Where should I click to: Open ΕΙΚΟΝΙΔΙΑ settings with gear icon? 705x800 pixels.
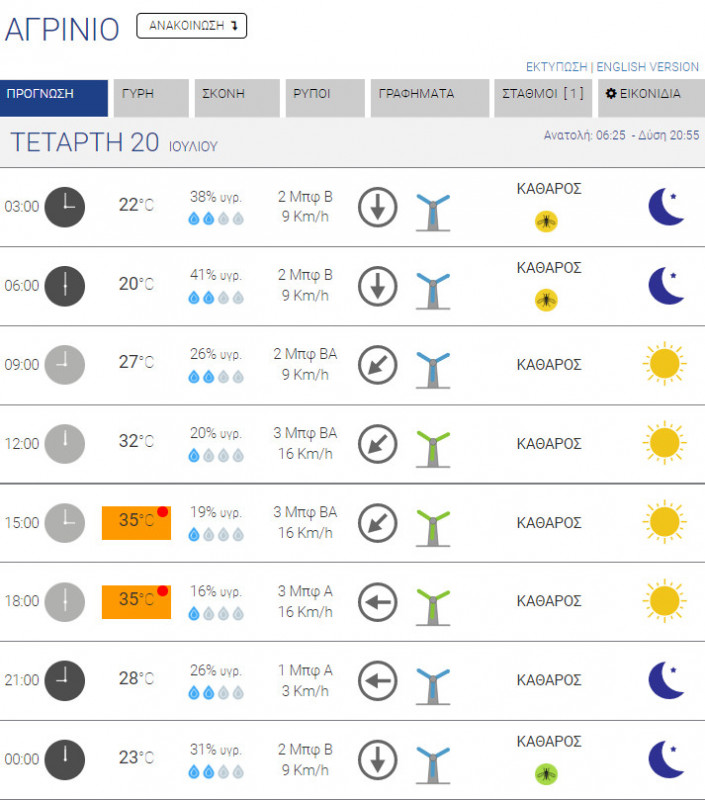pyautogui.click(x=649, y=95)
